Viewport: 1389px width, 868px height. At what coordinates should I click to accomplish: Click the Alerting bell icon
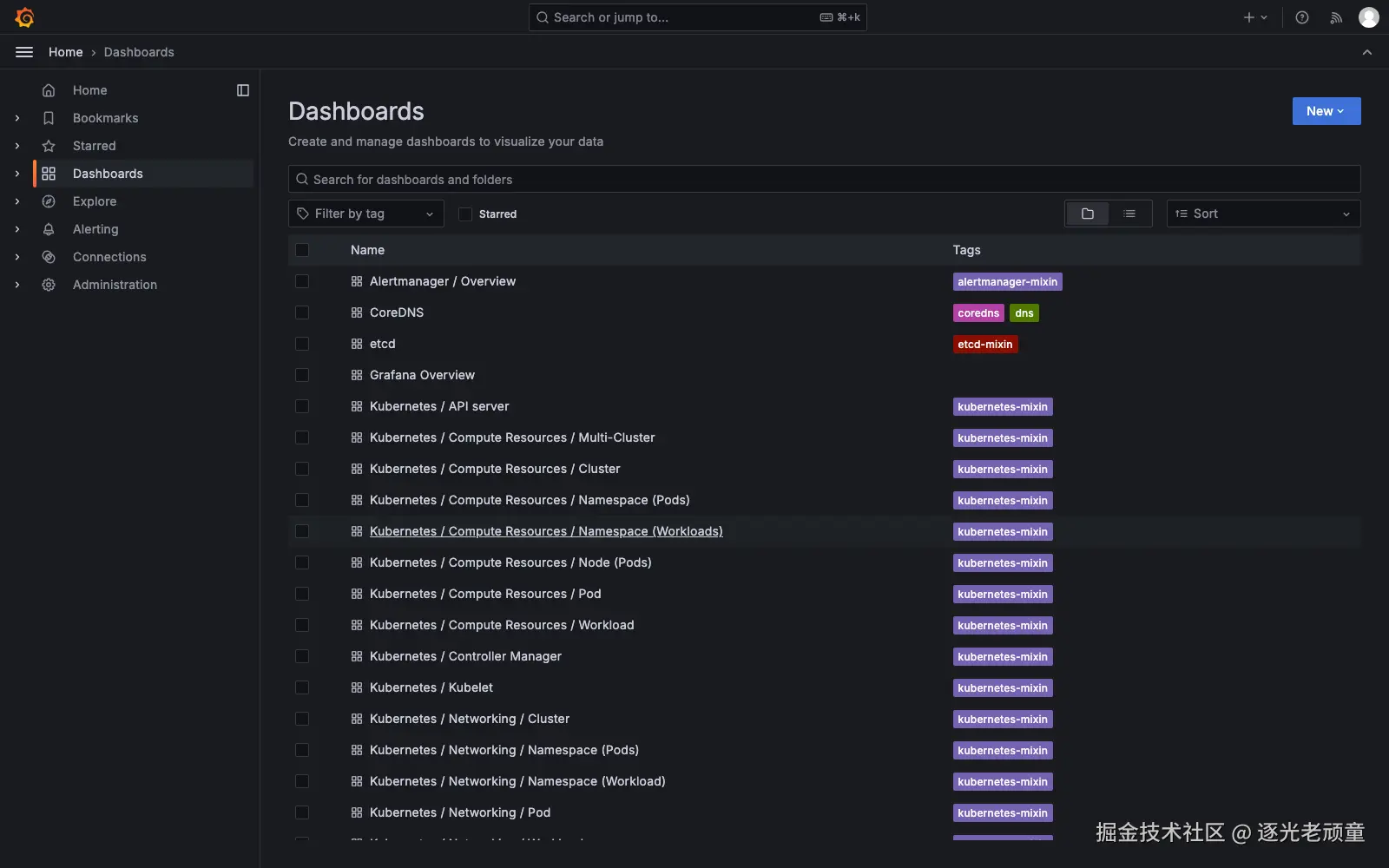pos(49,229)
